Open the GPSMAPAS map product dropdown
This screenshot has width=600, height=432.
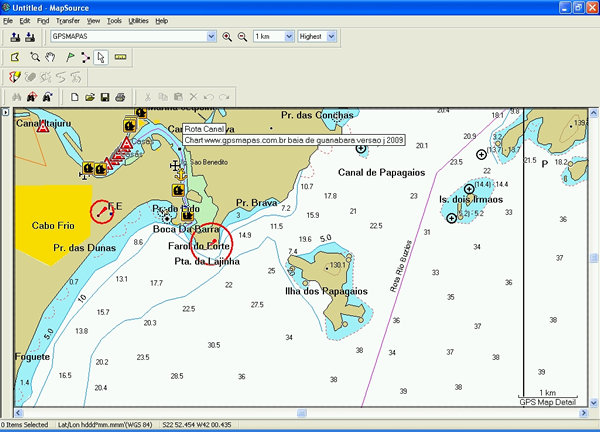click(211, 37)
